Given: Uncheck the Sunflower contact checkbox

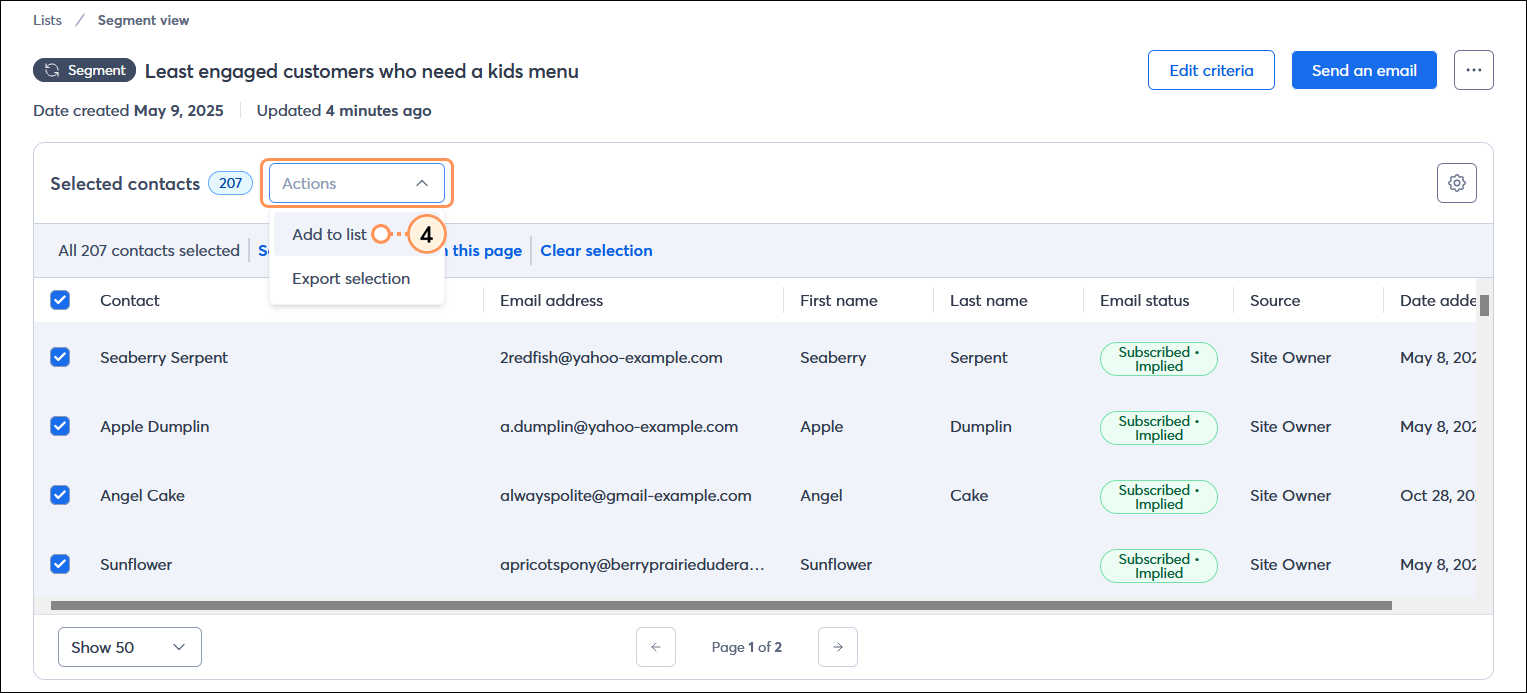Looking at the screenshot, I should (59, 564).
